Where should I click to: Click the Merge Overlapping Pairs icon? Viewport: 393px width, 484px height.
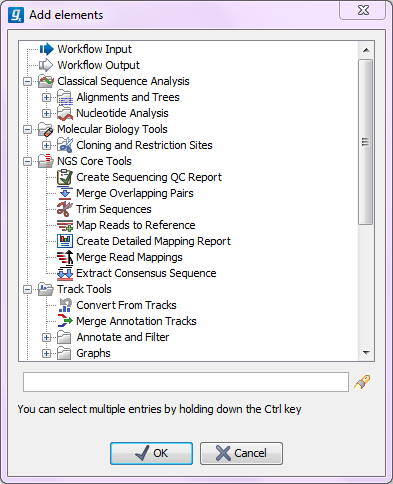tap(65, 193)
